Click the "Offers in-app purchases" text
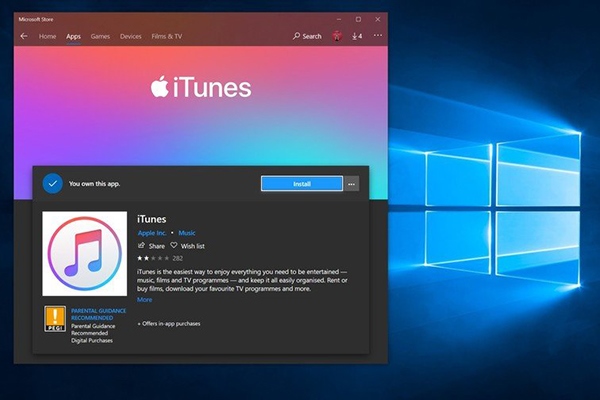600x400 pixels. pyautogui.click(x=169, y=323)
